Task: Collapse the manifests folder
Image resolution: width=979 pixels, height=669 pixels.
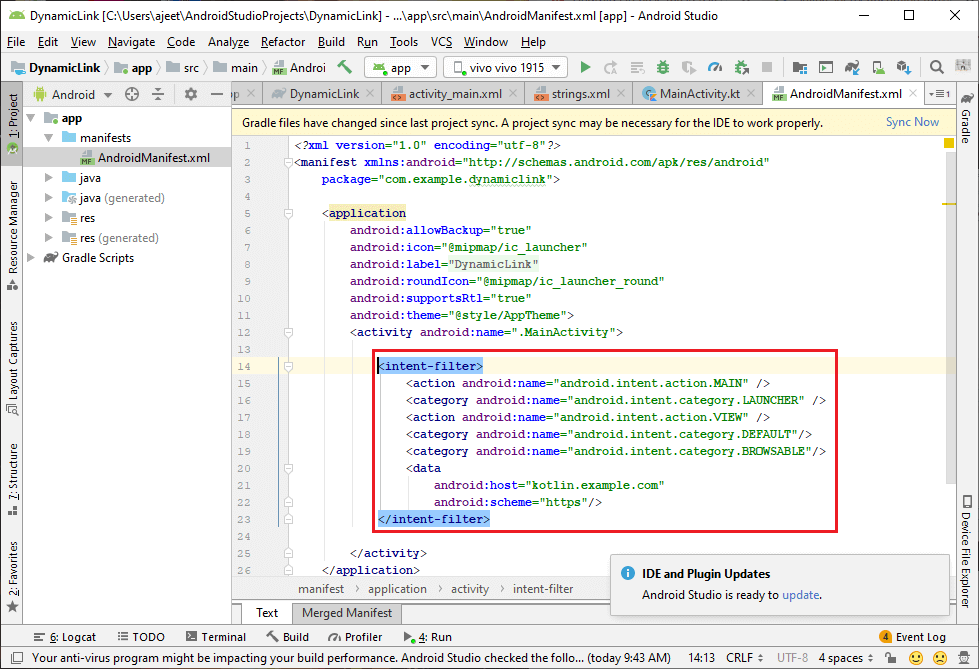Action: (x=49, y=137)
